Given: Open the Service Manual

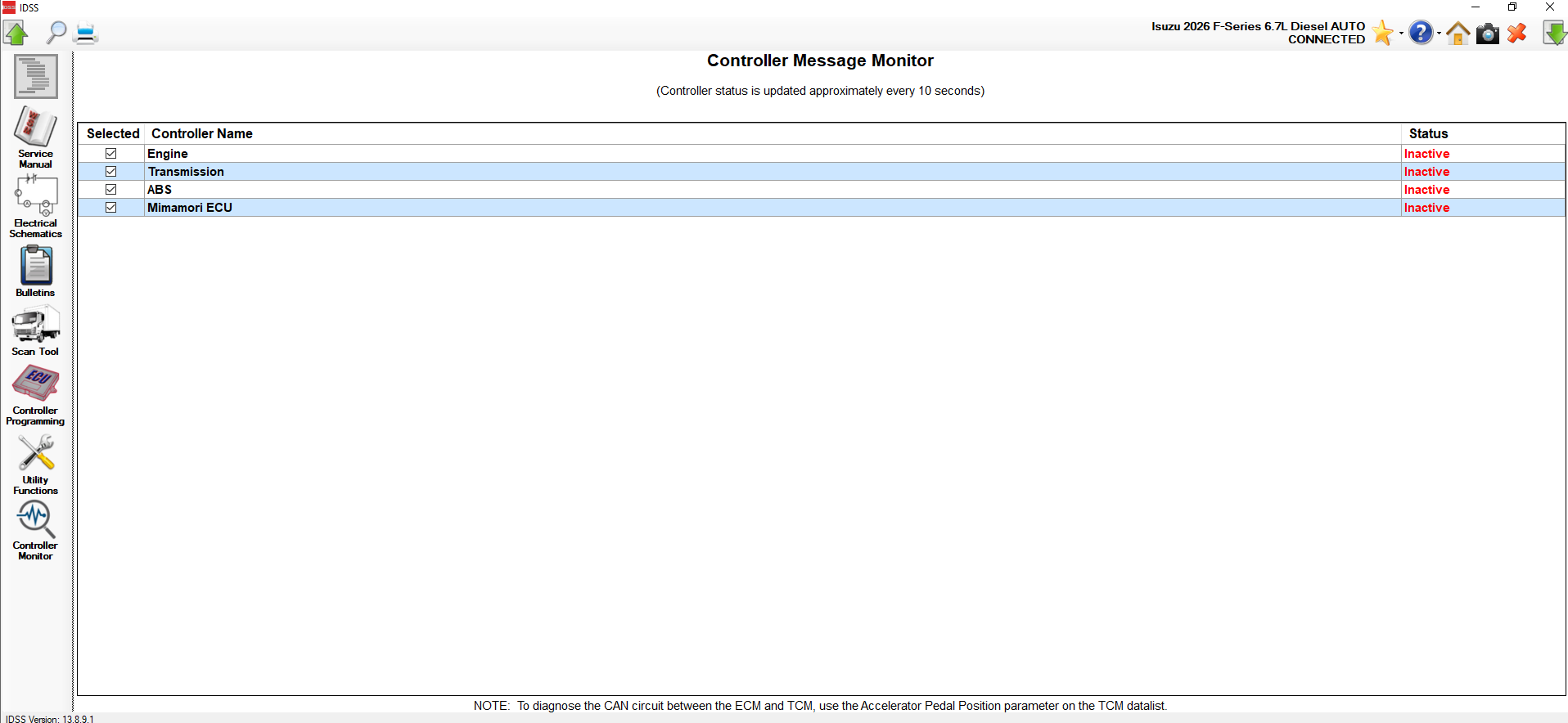Looking at the screenshot, I should (35, 137).
